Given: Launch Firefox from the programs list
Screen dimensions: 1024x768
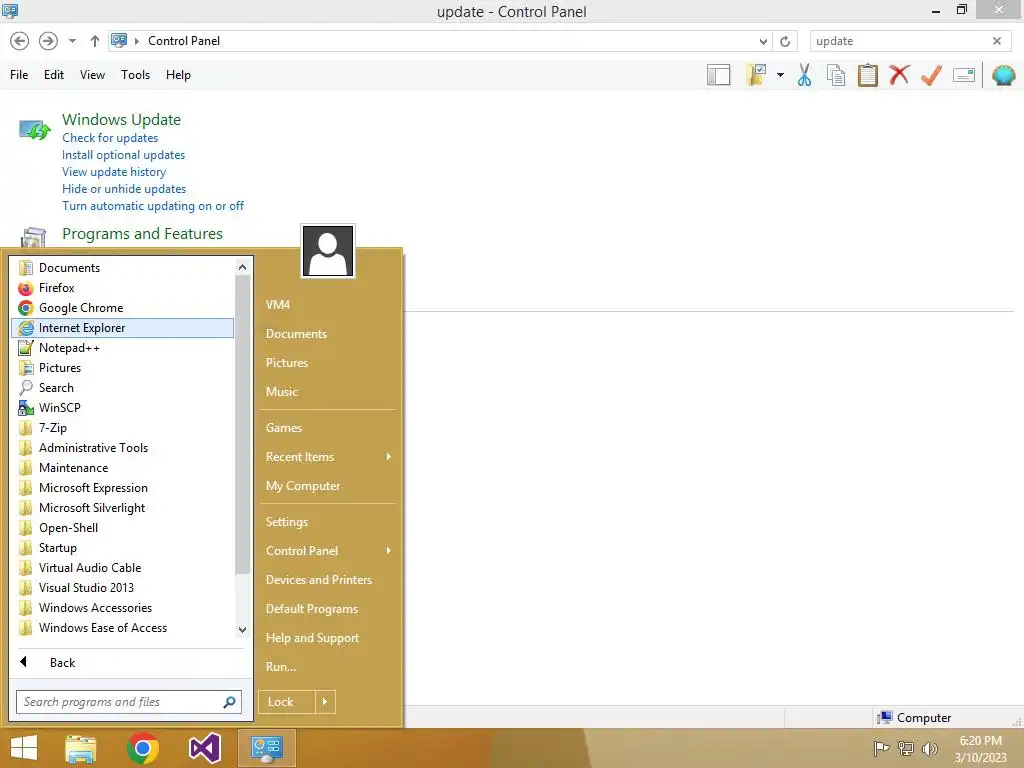Looking at the screenshot, I should tap(123, 288).
